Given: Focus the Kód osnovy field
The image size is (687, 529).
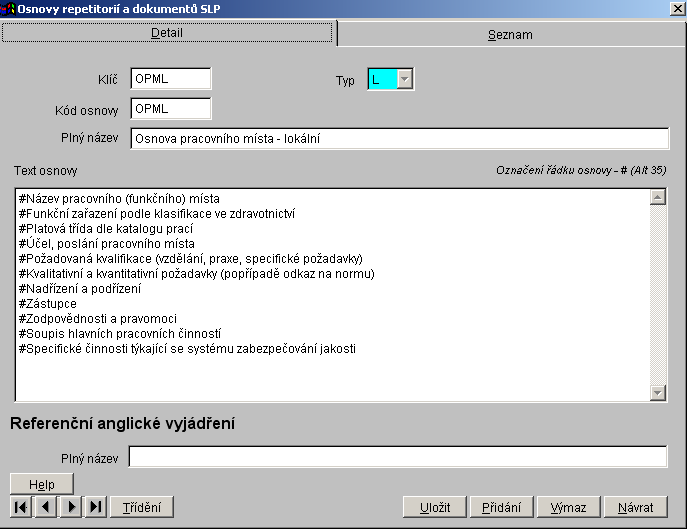Looking at the screenshot, I should pyautogui.click(x=170, y=108).
